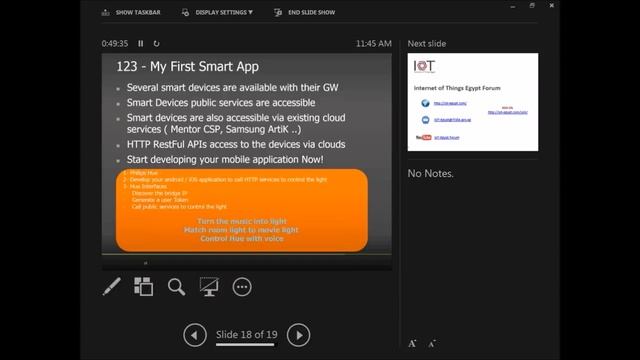The image size is (640, 360).
Task: Open more slide show options menu
Action: [242, 287]
